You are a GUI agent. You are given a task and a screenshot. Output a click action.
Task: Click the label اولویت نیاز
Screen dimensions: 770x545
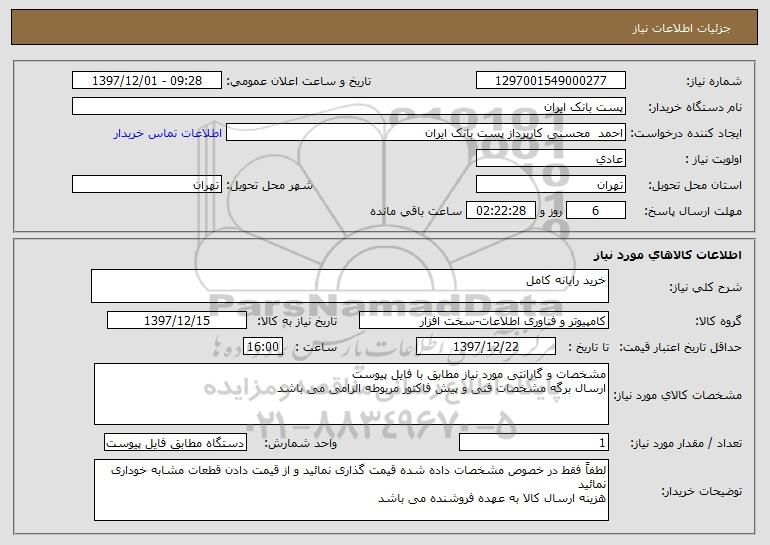[714, 159]
